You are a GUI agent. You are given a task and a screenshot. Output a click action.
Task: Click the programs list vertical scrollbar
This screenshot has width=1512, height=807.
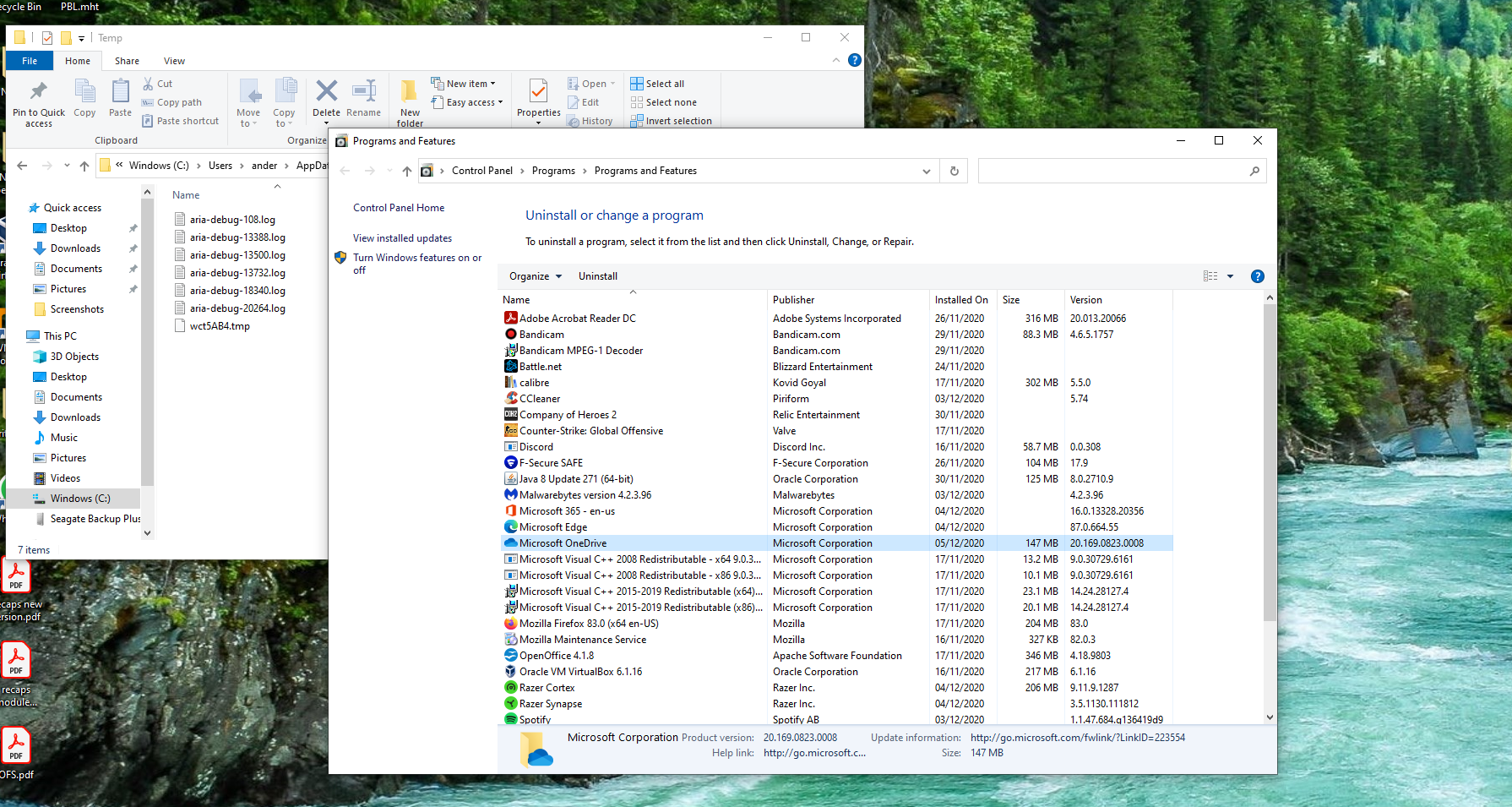1270,465
